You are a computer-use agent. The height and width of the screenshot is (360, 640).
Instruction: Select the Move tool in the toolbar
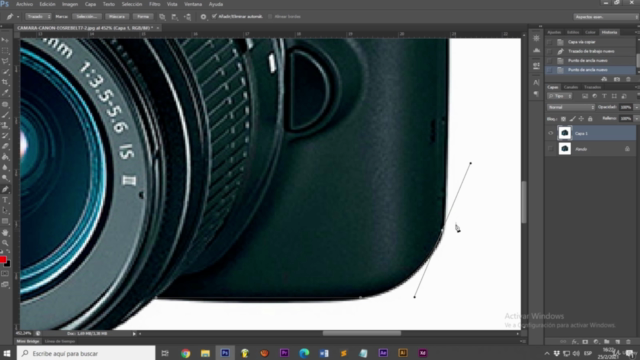click(5, 40)
